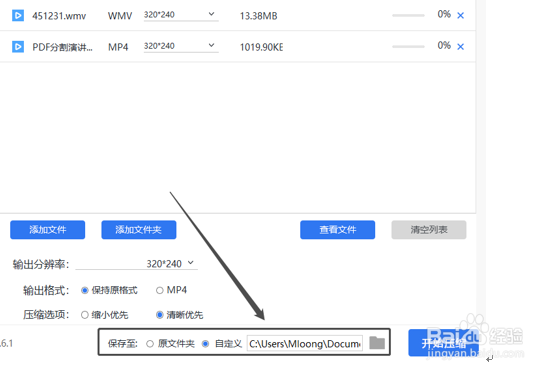Click the 添加文件夹 button

click(139, 230)
